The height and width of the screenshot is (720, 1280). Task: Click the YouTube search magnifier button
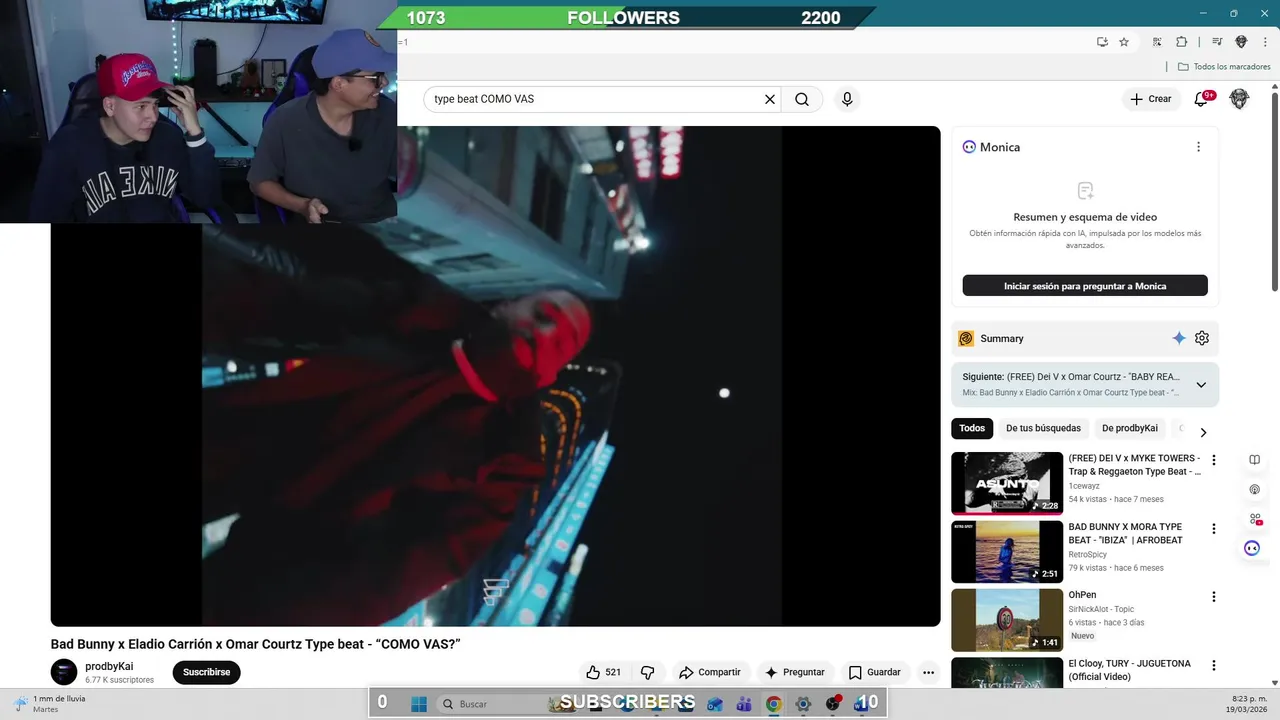(802, 99)
